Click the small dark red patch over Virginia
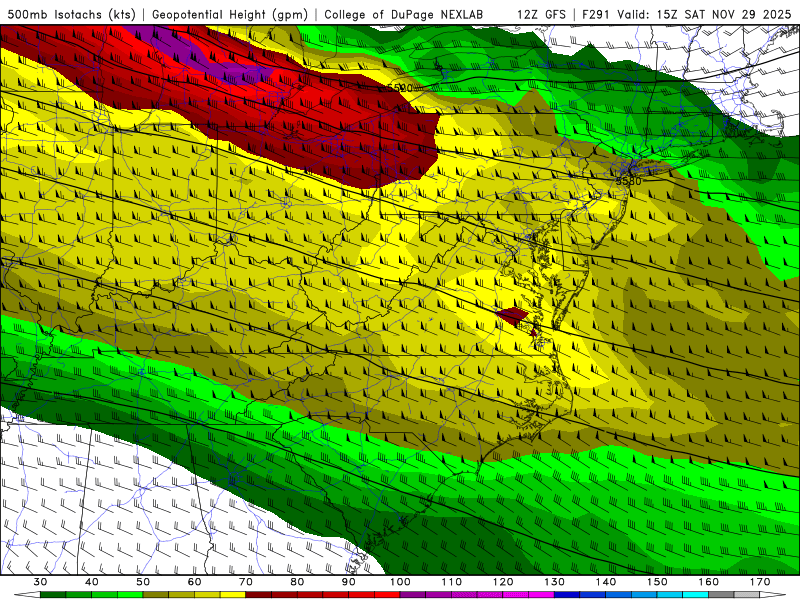The height and width of the screenshot is (600, 800). (514, 316)
